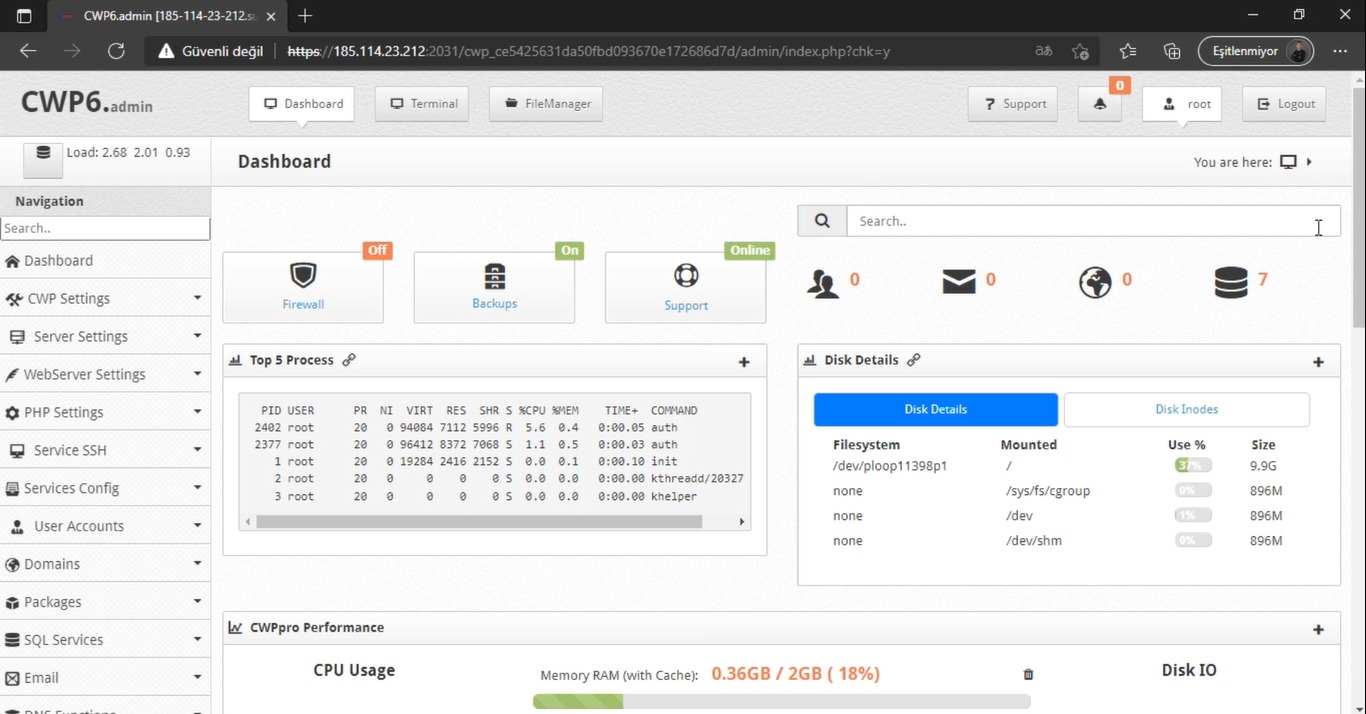Image resolution: width=1366 pixels, height=714 pixels.
Task: Open the FileManager button
Action: pos(546,104)
